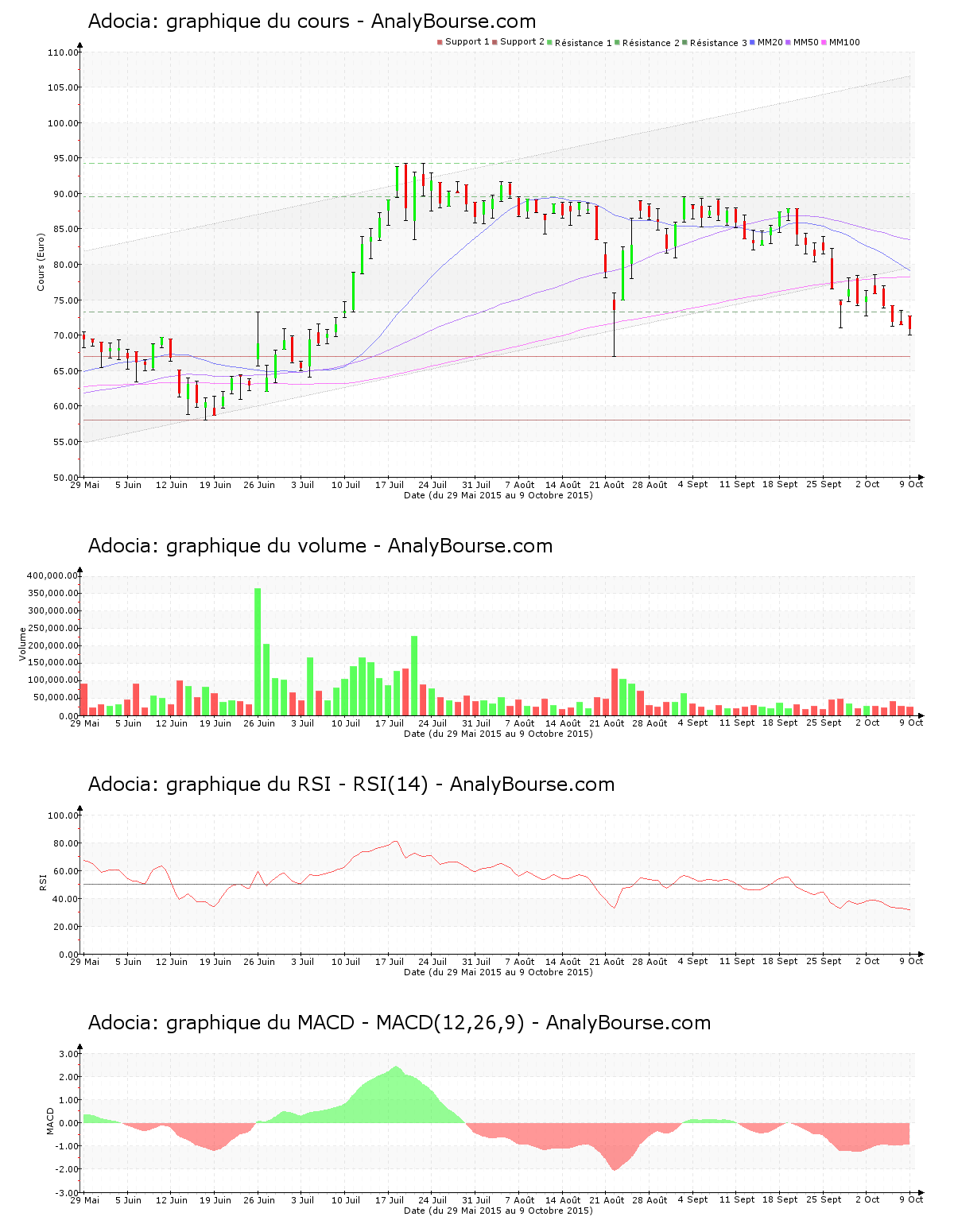
Task: Select the Résistance 2 legend label
Action: point(651,42)
